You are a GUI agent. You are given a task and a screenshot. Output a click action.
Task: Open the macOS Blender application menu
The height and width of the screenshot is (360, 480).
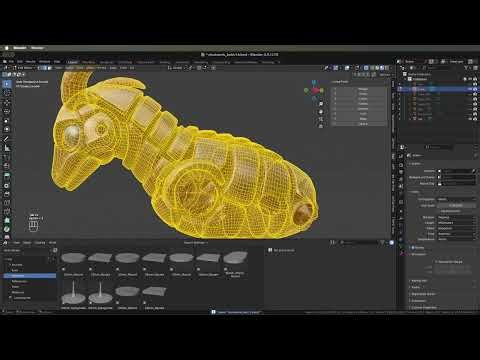click(x=20, y=48)
